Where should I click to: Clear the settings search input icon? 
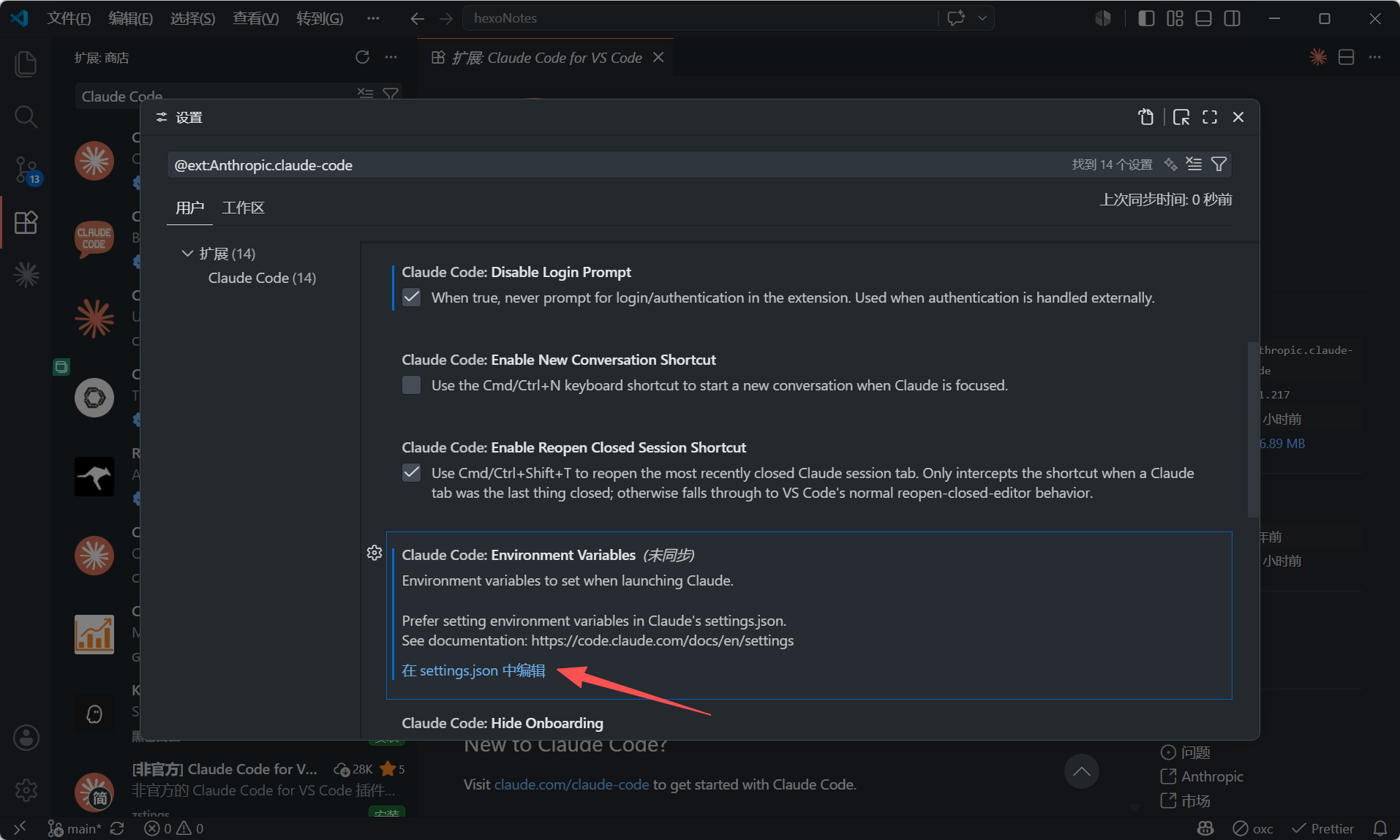click(x=1194, y=164)
